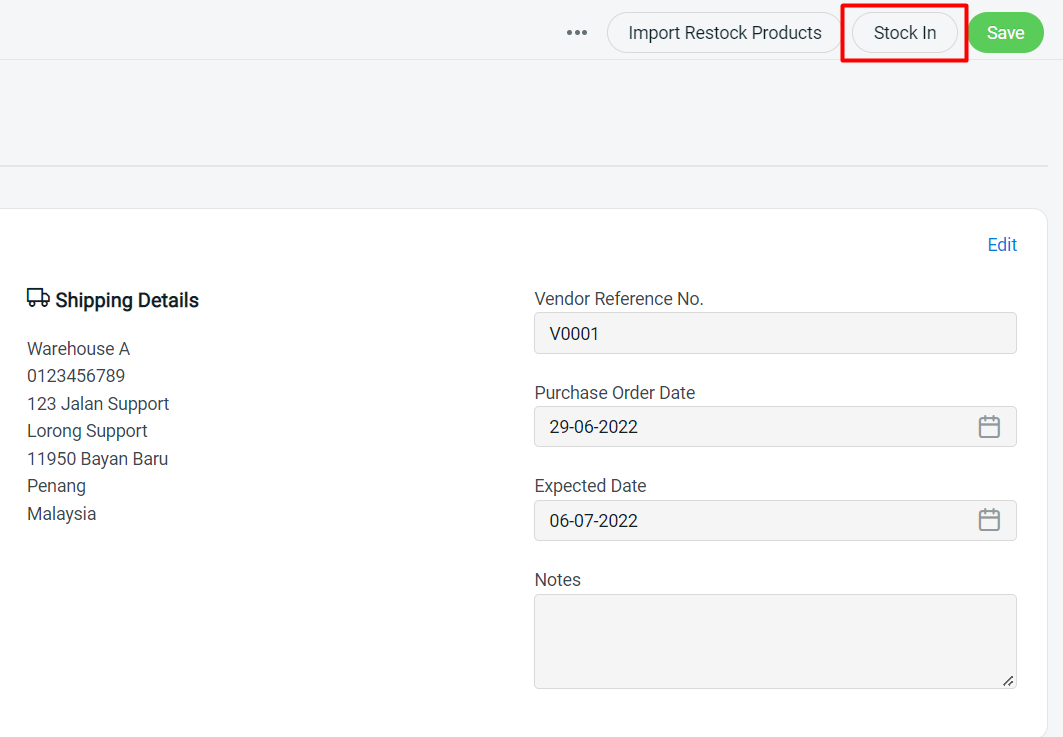Click the phone number 0123456789
Viewport: 1063px width, 737px height.
pos(75,375)
